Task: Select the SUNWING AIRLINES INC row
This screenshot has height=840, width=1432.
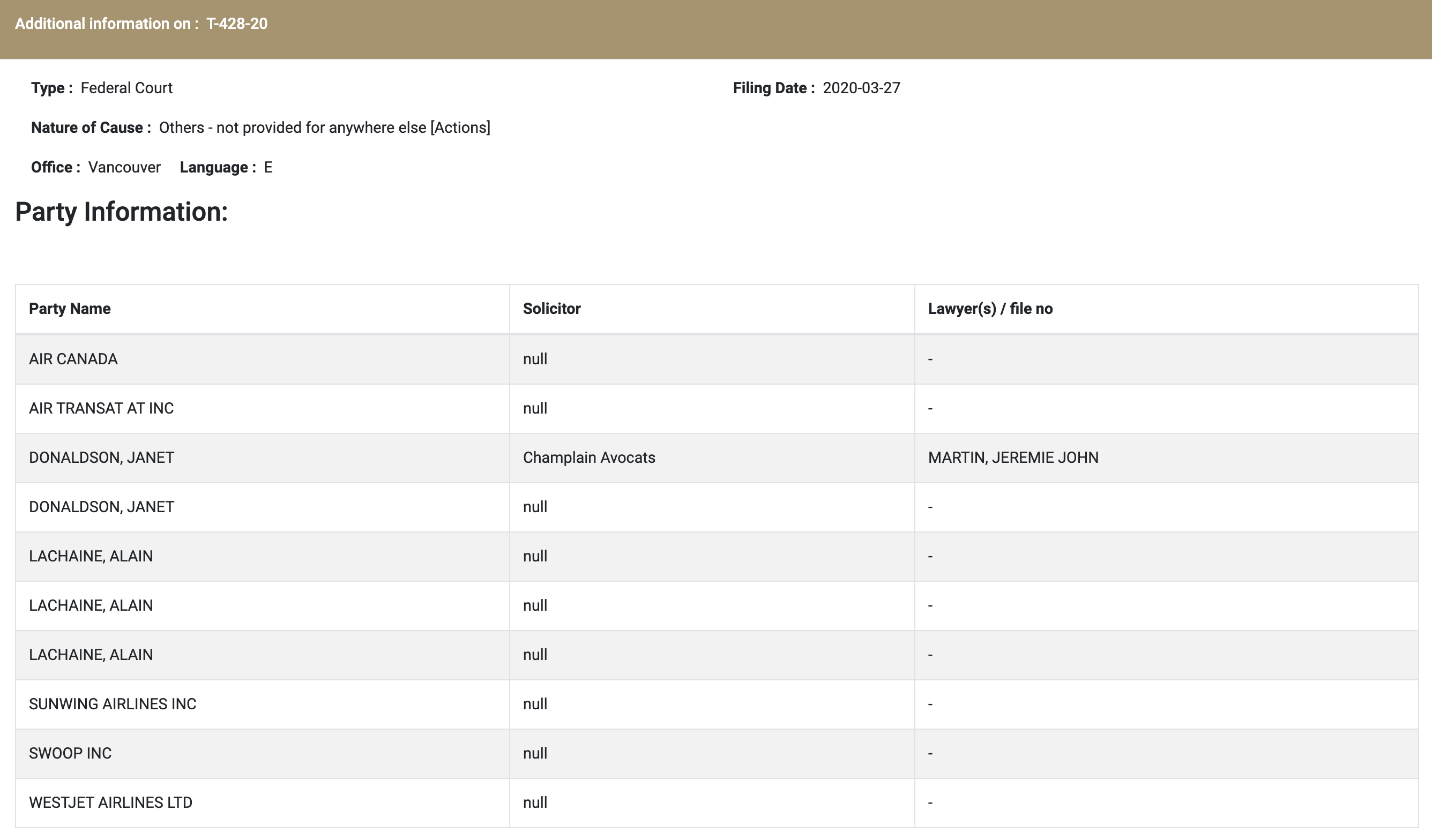Action: pyautogui.click(x=113, y=704)
